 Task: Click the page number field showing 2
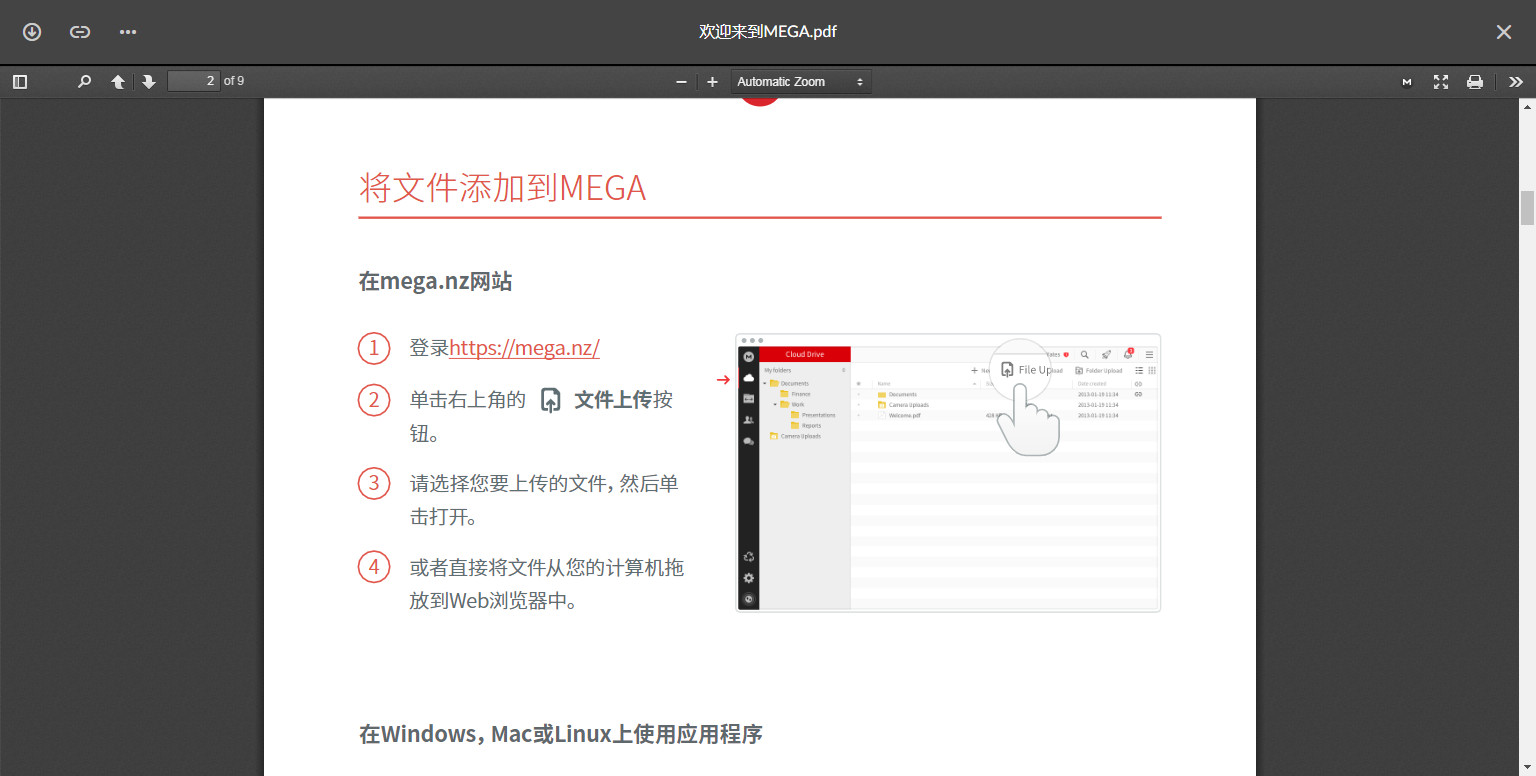pos(193,81)
